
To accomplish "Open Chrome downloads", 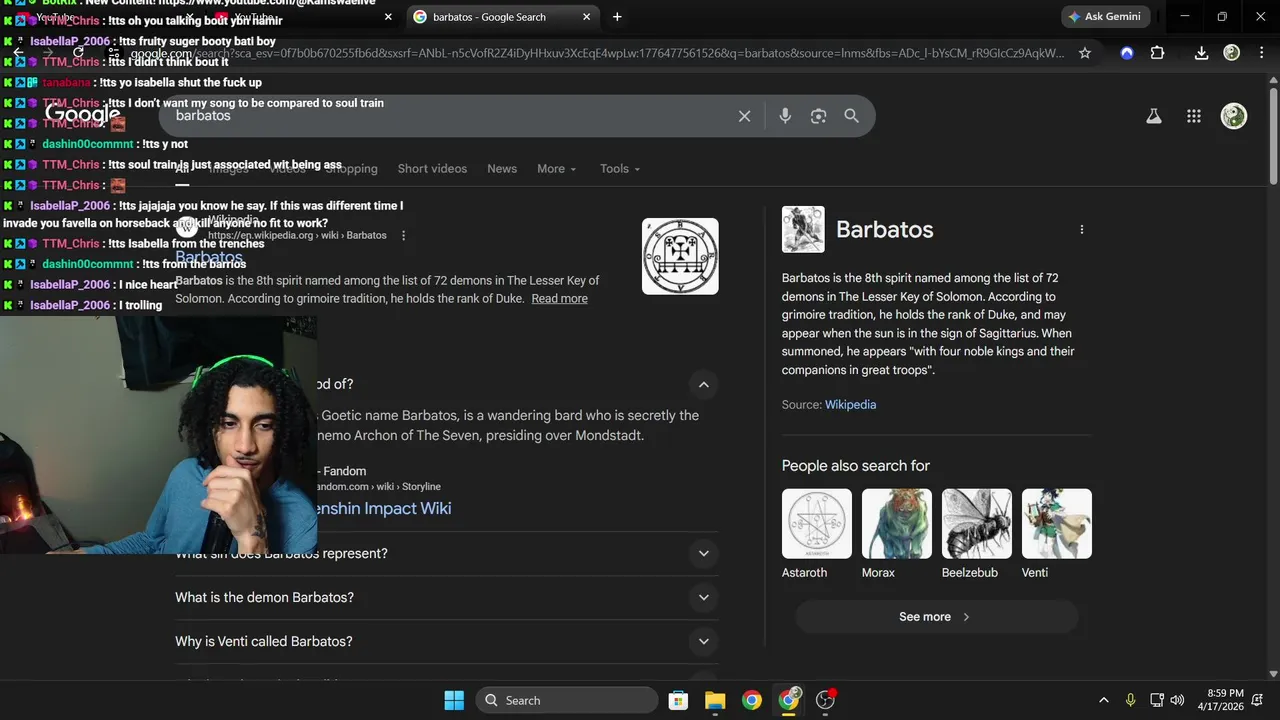I will point(1201,53).
